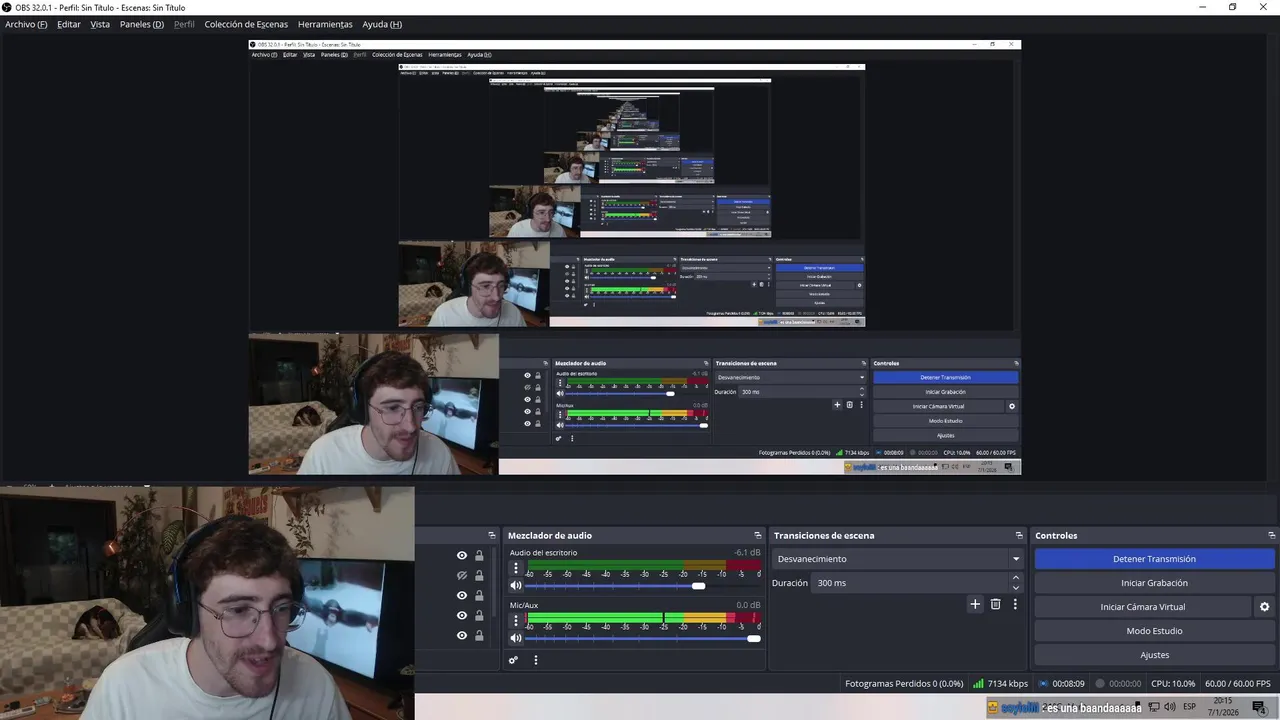This screenshot has height=720, width=1280.
Task: Click the 0.0 dB Mic/Aux readout
Action: (x=749, y=605)
